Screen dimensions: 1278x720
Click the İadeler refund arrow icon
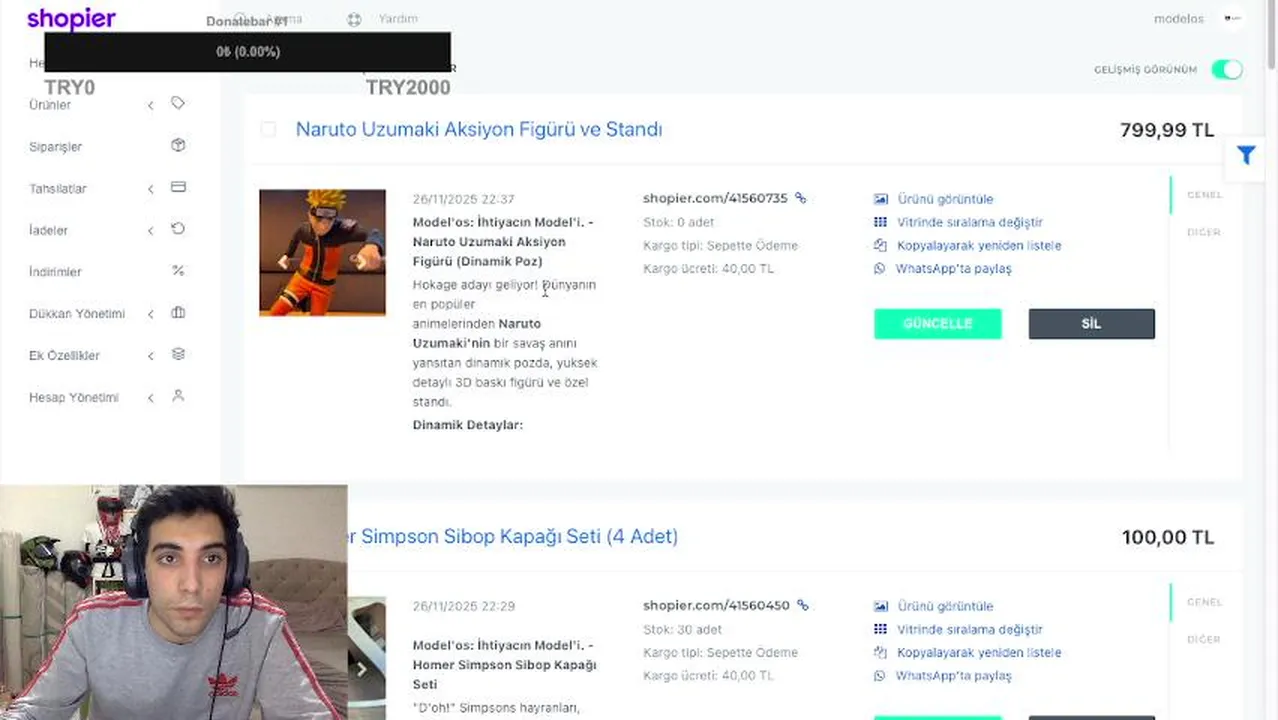(x=178, y=229)
